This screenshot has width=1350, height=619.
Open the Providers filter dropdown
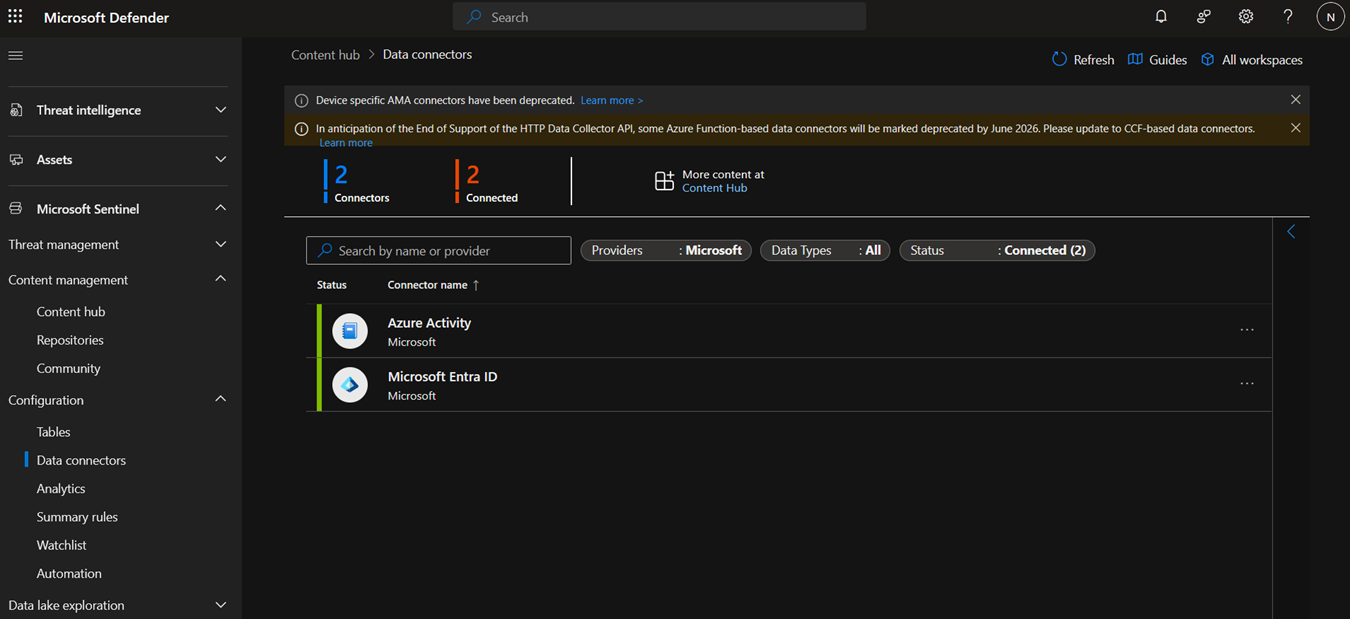click(x=666, y=250)
